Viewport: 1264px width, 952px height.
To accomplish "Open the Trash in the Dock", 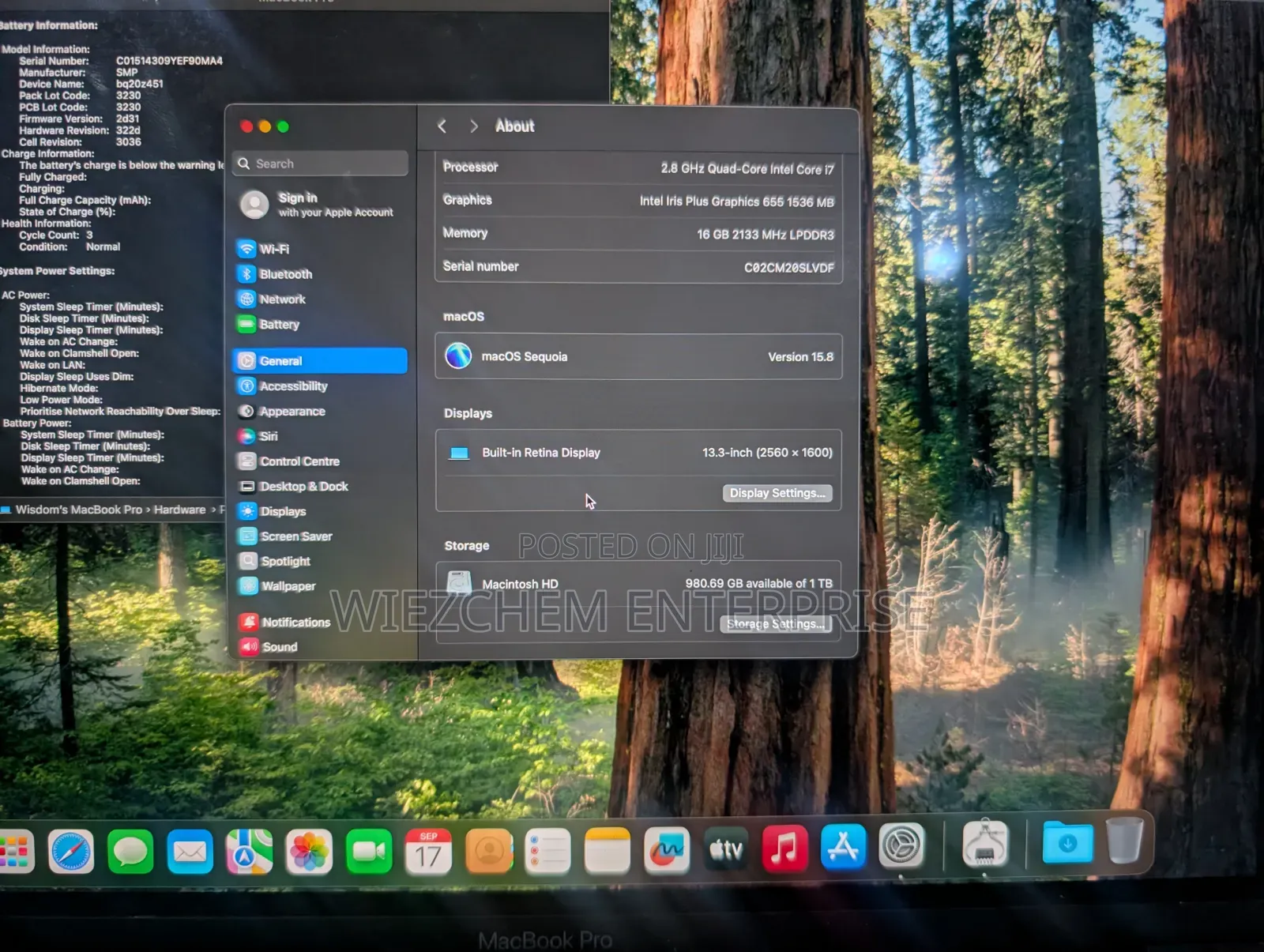I will click(1125, 840).
